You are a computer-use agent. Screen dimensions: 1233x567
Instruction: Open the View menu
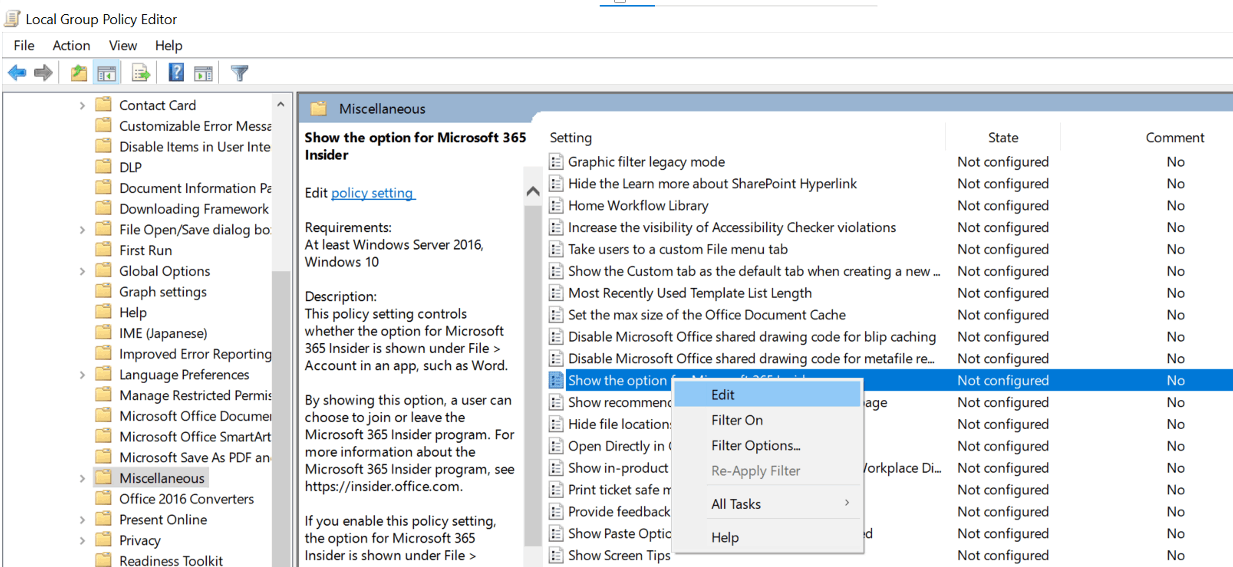(123, 45)
